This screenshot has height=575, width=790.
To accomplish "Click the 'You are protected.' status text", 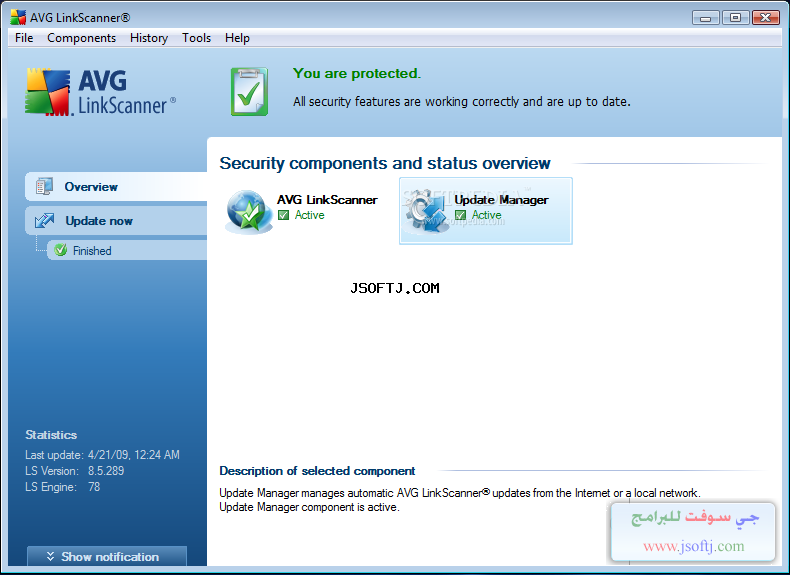I will coord(357,74).
